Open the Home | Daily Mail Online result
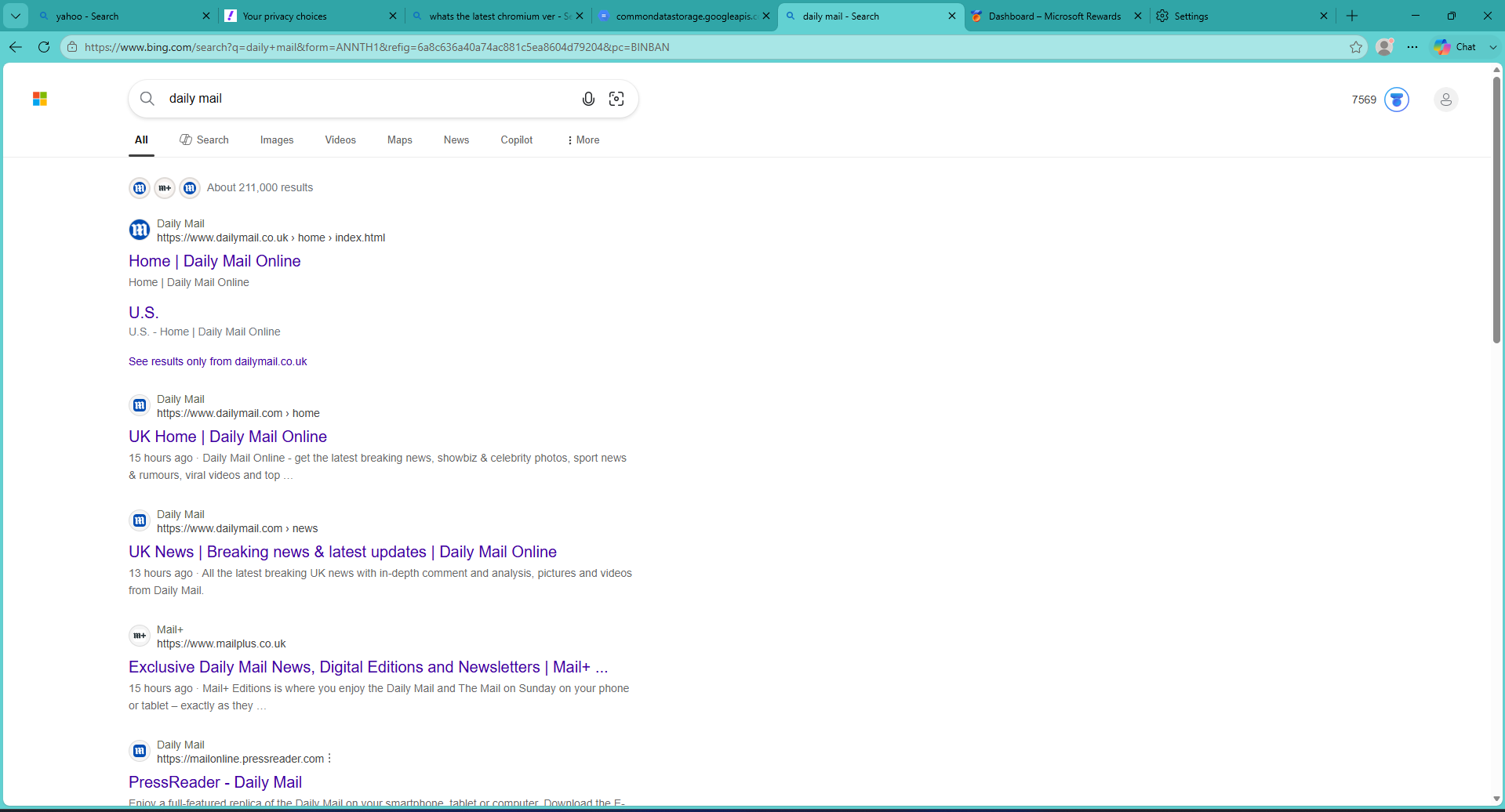Image resolution: width=1505 pixels, height=812 pixels. click(x=215, y=261)
